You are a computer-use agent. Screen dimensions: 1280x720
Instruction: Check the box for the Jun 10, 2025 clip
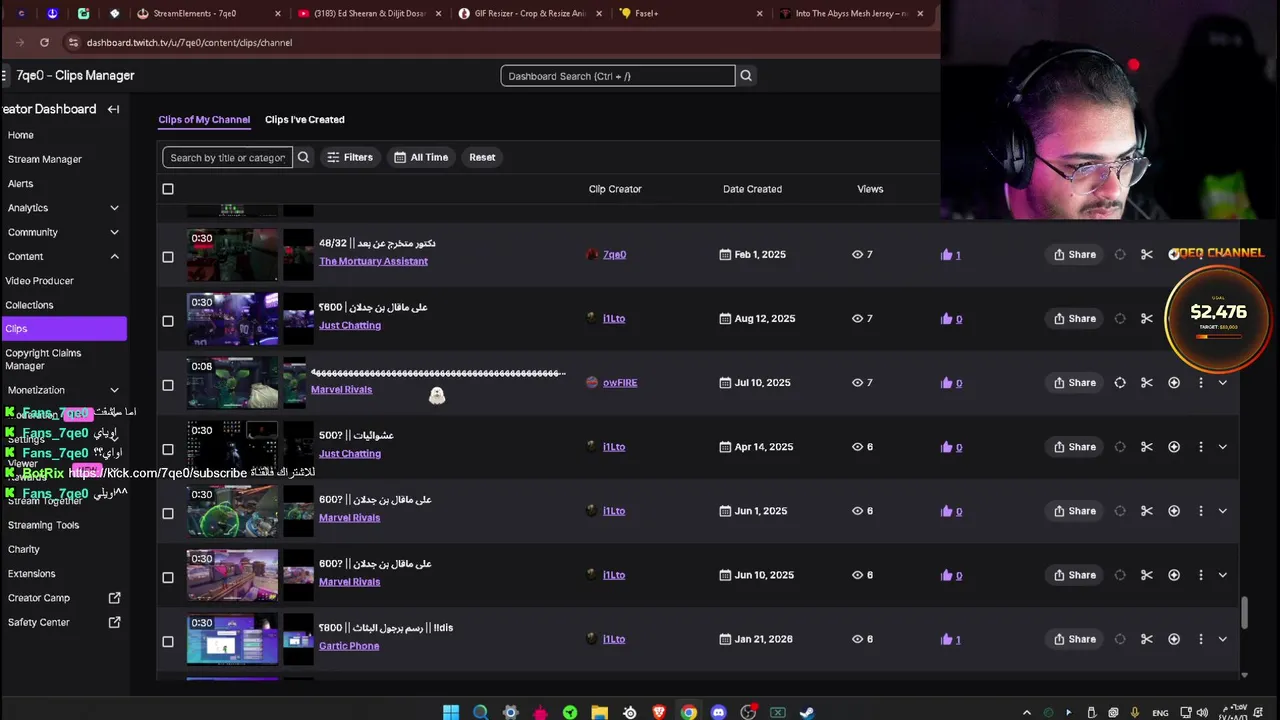click(x=168, y=577)
